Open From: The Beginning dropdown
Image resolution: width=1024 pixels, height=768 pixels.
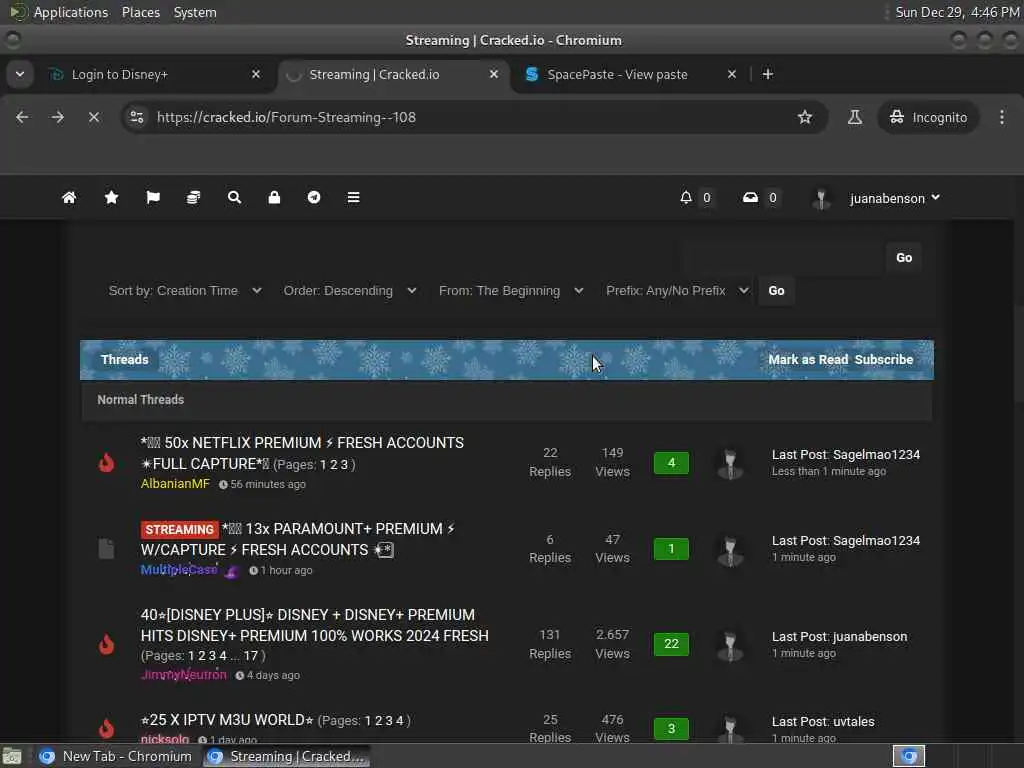click(511, 291)
